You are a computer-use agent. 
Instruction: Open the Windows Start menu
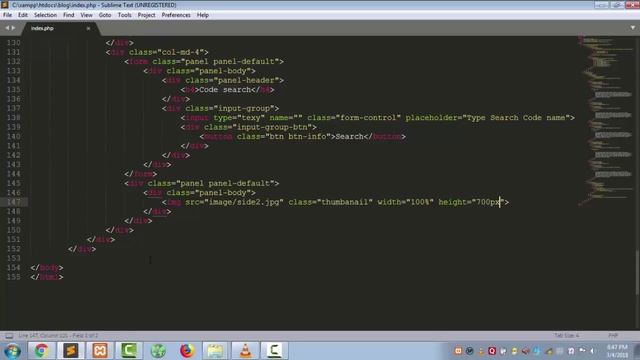(x=12, y=351)
